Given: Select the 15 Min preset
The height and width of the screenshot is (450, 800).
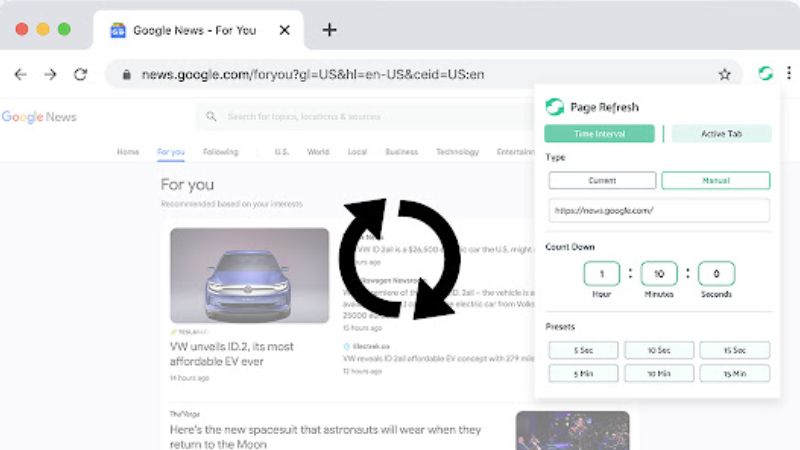Looking at the screenshot, I should tap(735, 373).
